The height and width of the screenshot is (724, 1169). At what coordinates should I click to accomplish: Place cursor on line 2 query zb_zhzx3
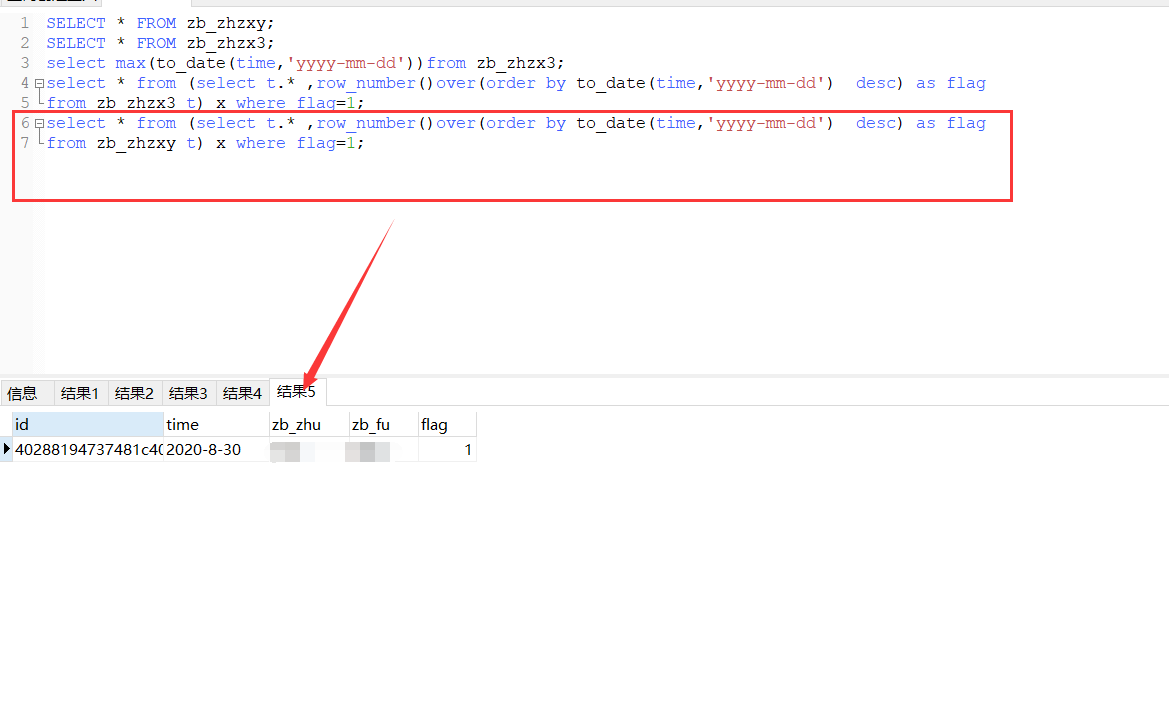coord(160,43)
